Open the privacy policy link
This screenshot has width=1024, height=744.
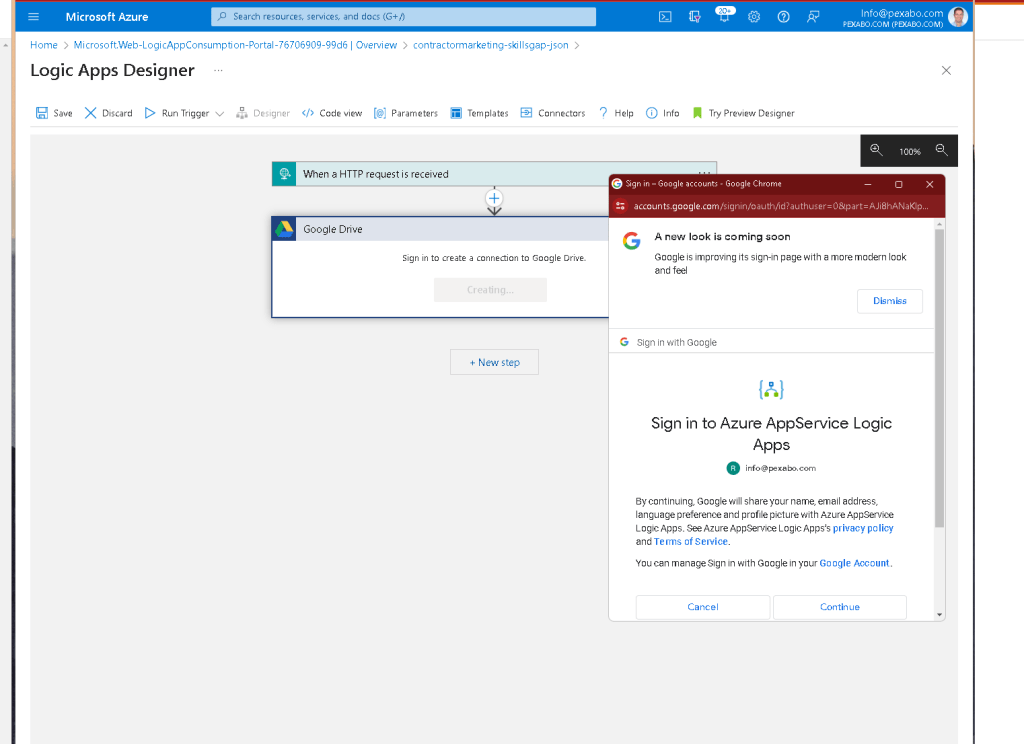point(863,528)
